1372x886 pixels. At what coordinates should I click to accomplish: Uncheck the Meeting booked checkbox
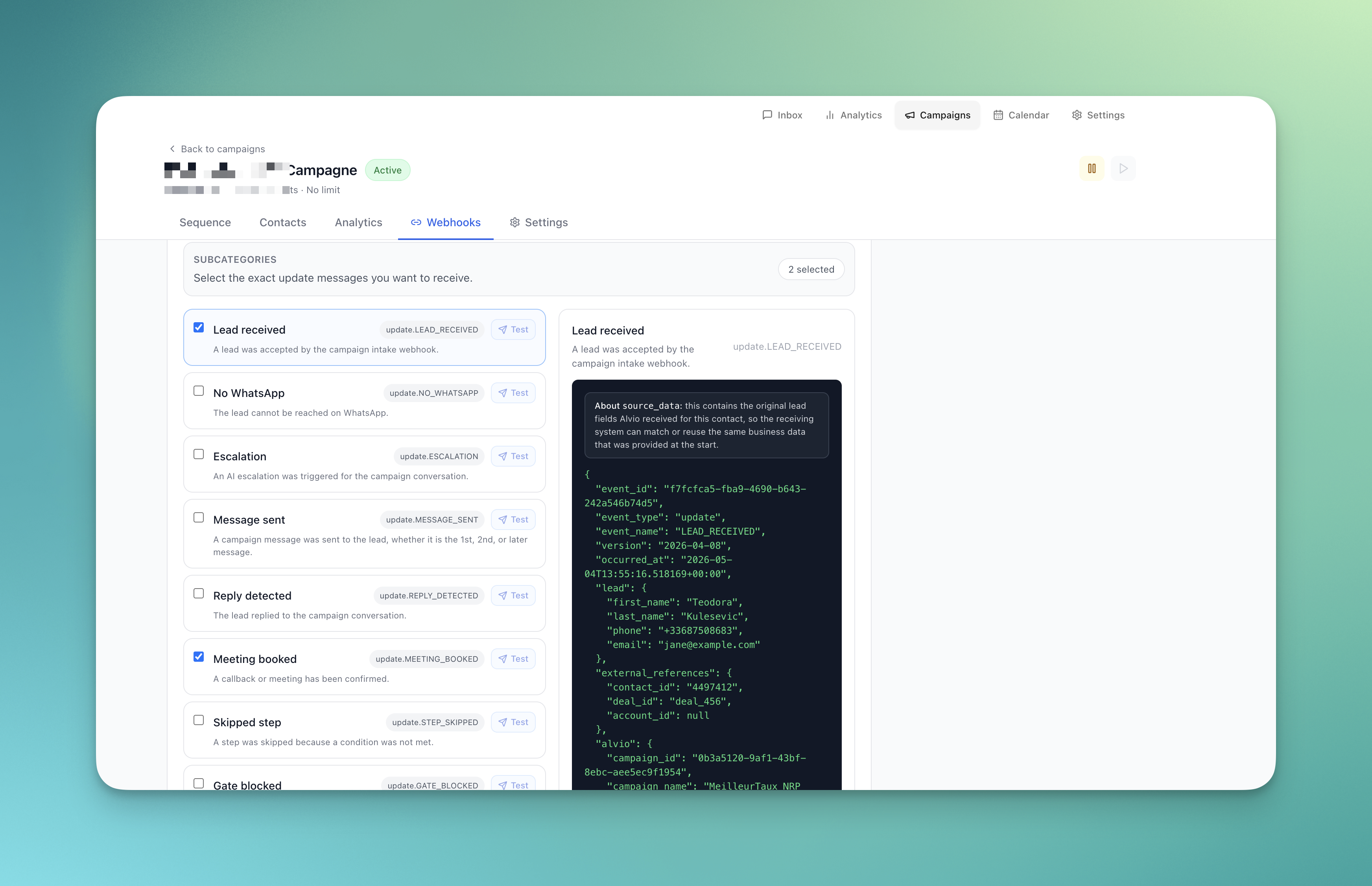click(199, 657)
